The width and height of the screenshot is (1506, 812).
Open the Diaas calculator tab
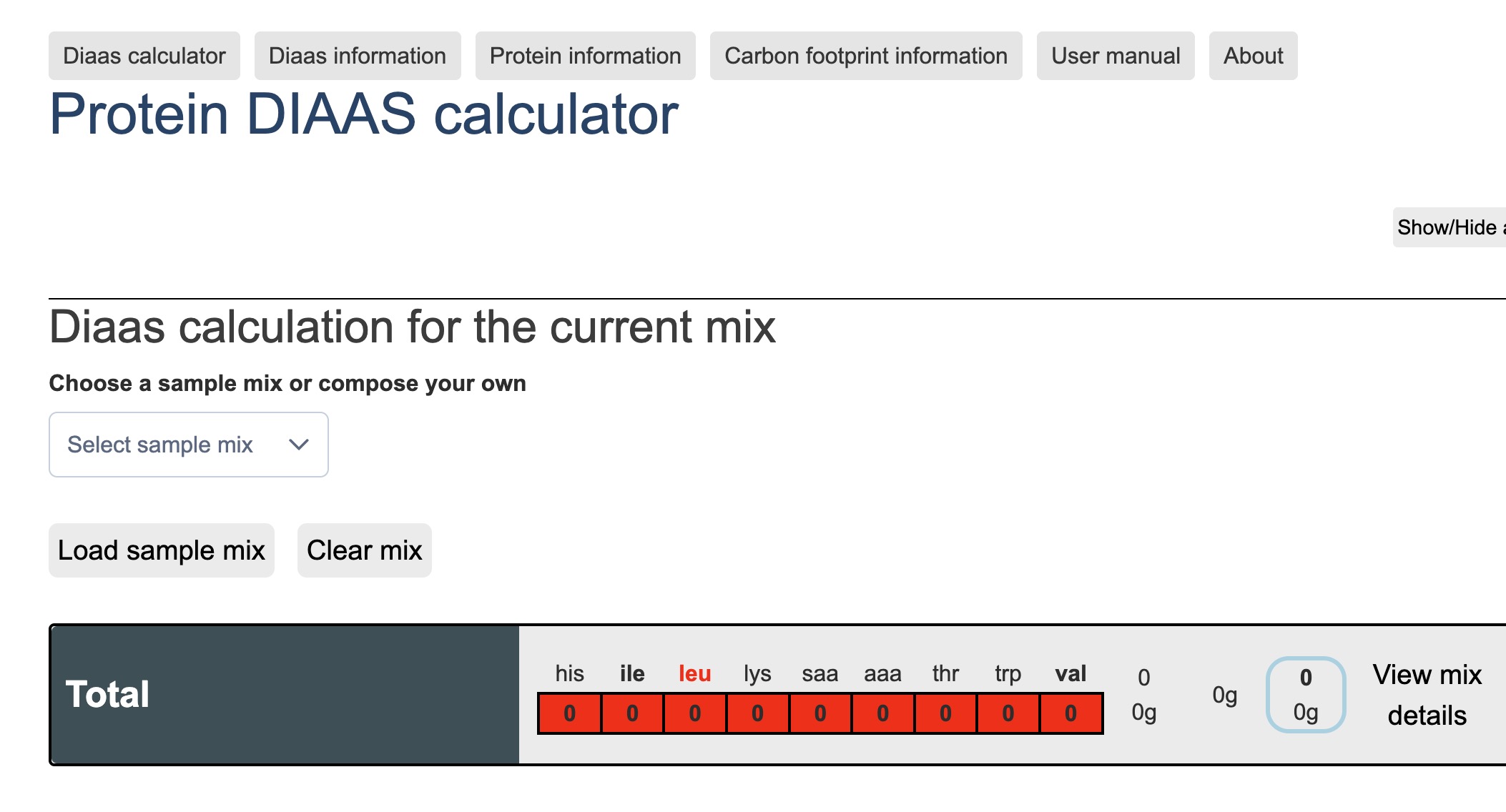coord(144,56)
